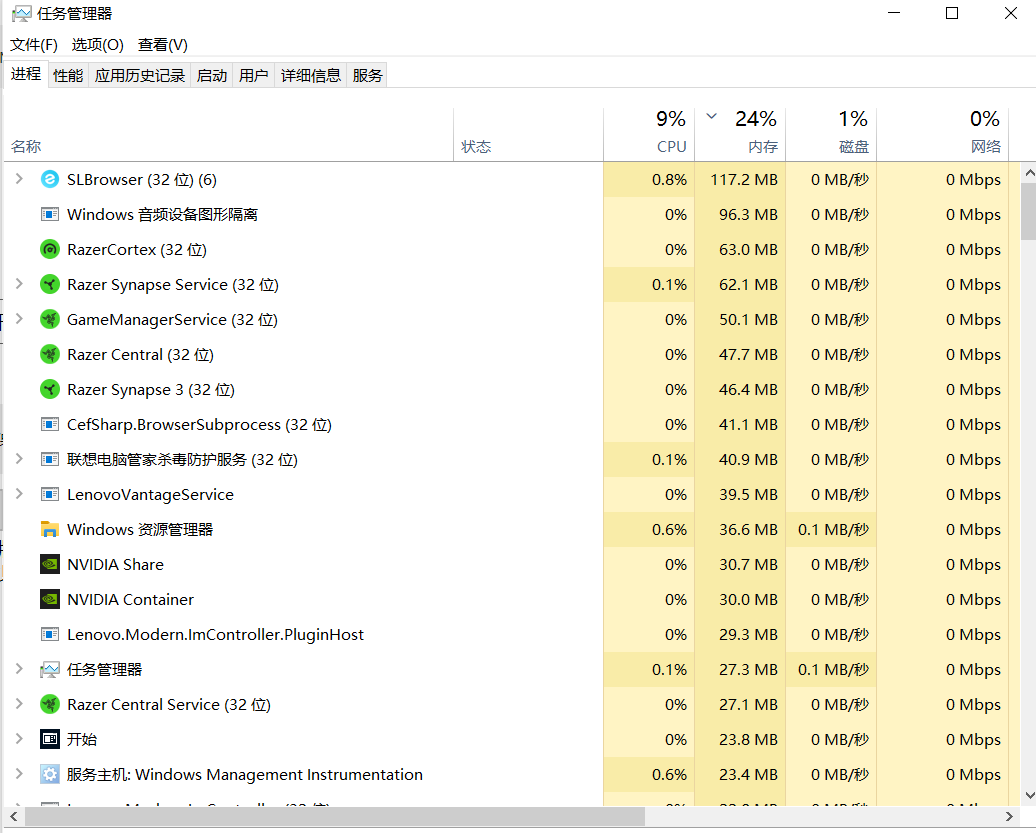Screen dimensions: 1036x833
Task: Sort by the 名称 column header
Action: [x=229, y=135]
